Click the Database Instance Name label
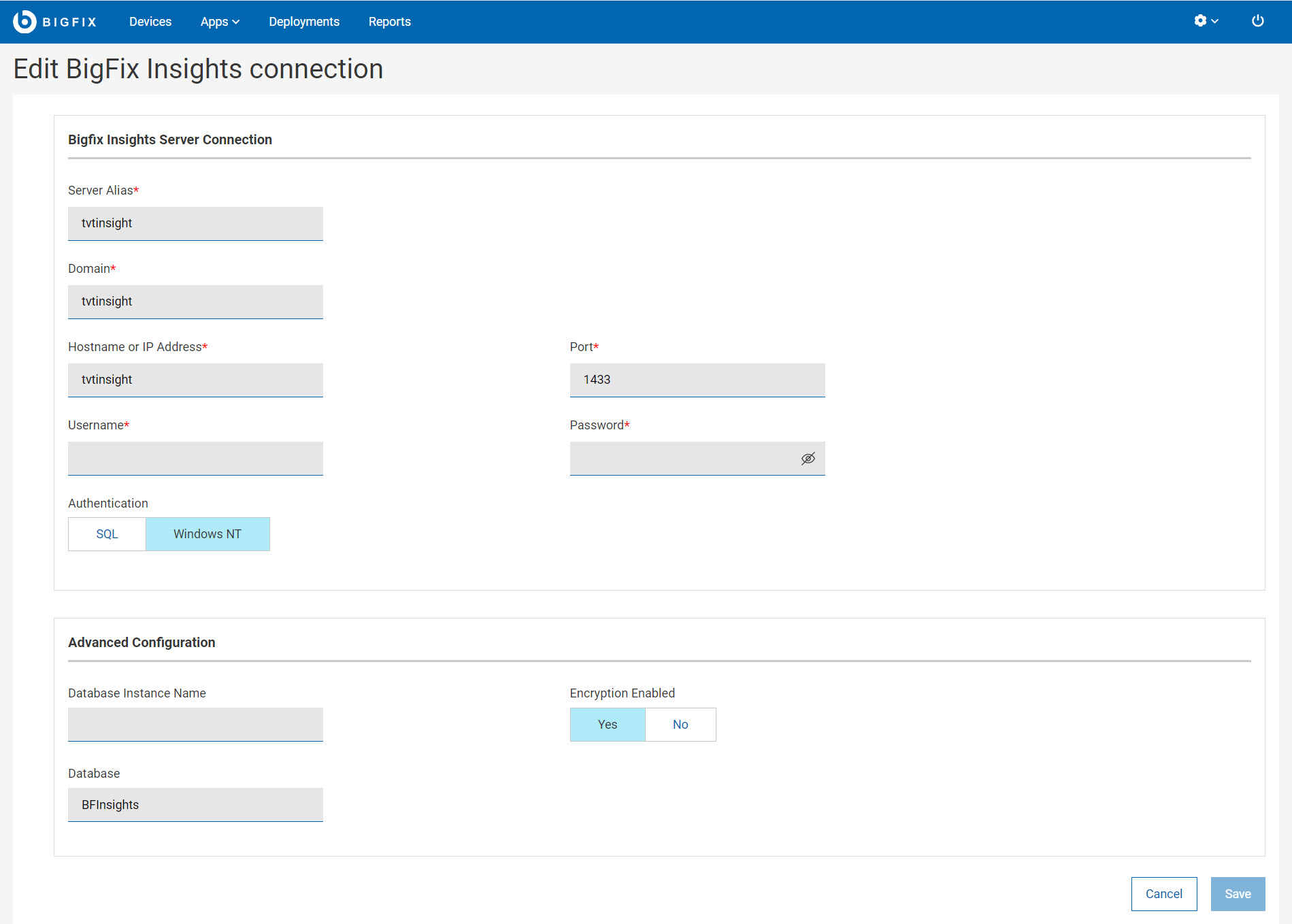Viewport: 1292px width, 924px height. [137, 693]
